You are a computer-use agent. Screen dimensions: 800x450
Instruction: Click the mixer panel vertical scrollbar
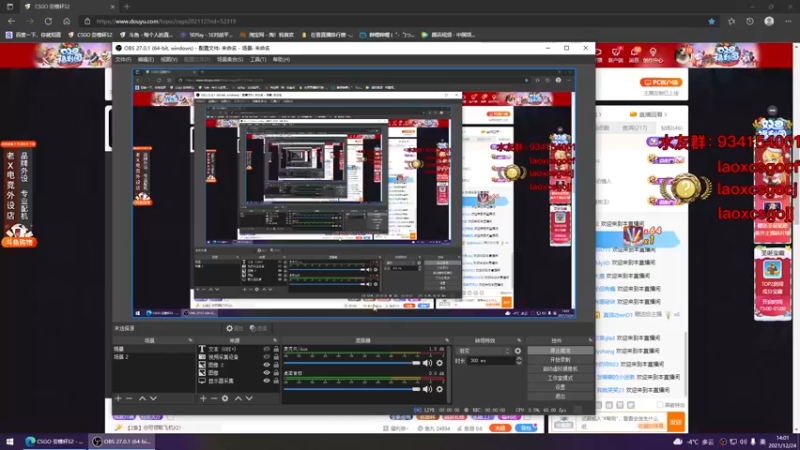[x=448, y=373]
